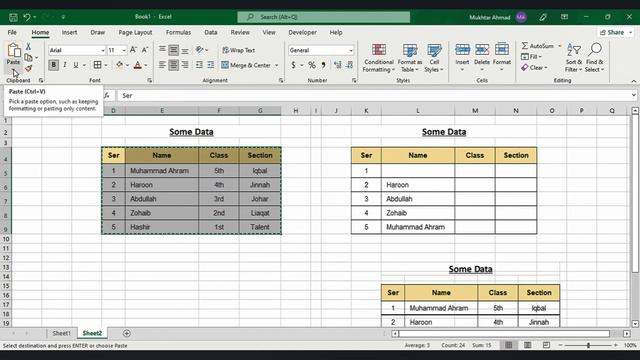The height and width of the screenshot is (360, 640).
Task: Apply Comma Style
Action: [323, 65]
